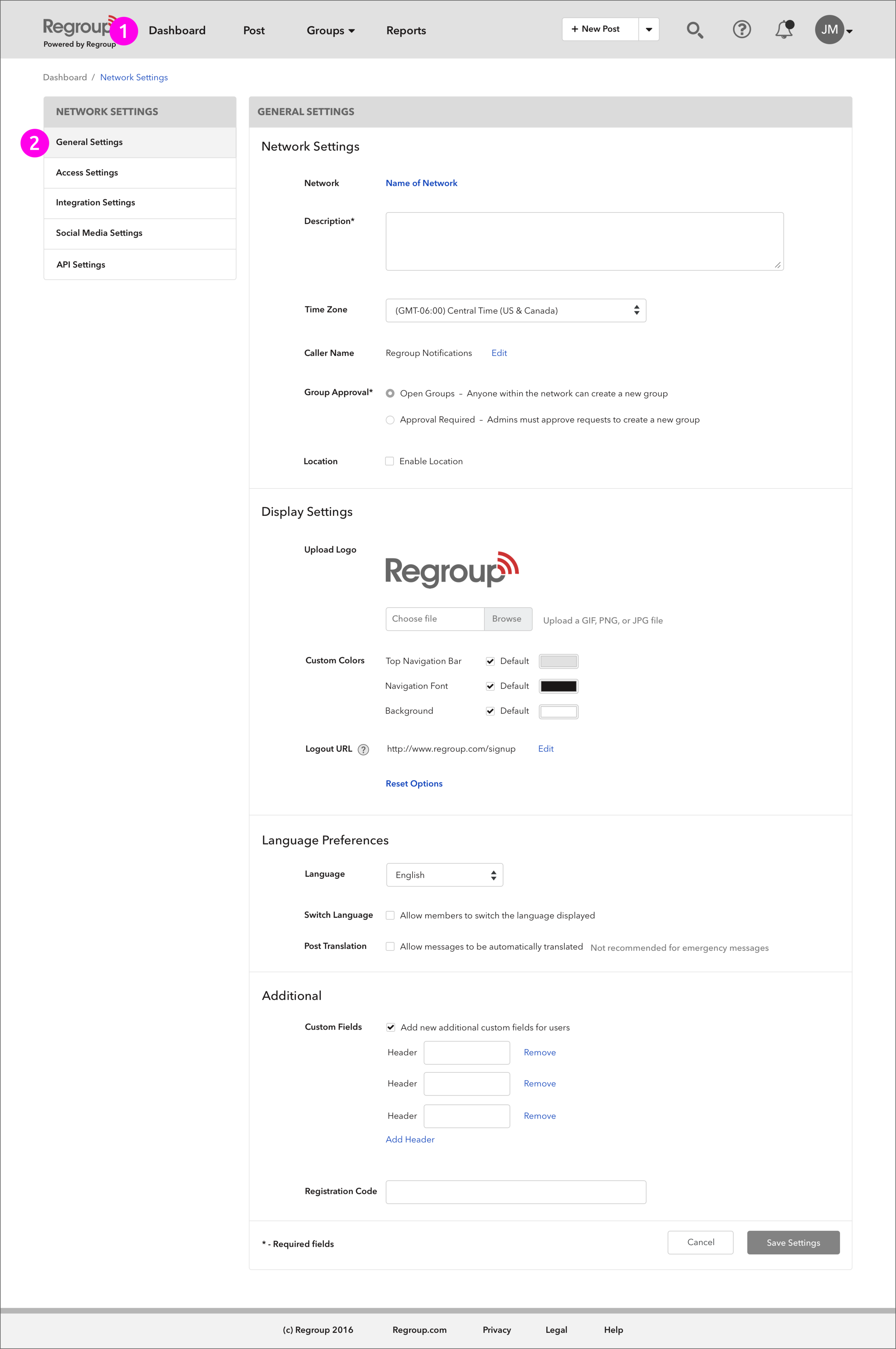Open the New Post dropdown arrow
This screenshot has width=896, height=1349.
(649, 29)
